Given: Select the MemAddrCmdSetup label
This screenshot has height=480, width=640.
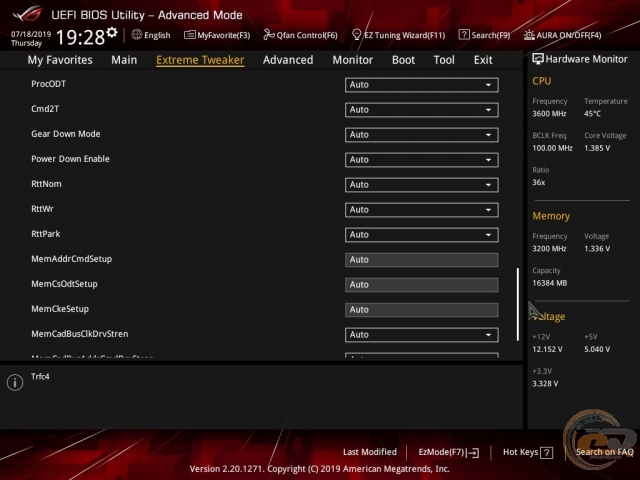Looking at the screenshot, I should [x=71, y=259].
